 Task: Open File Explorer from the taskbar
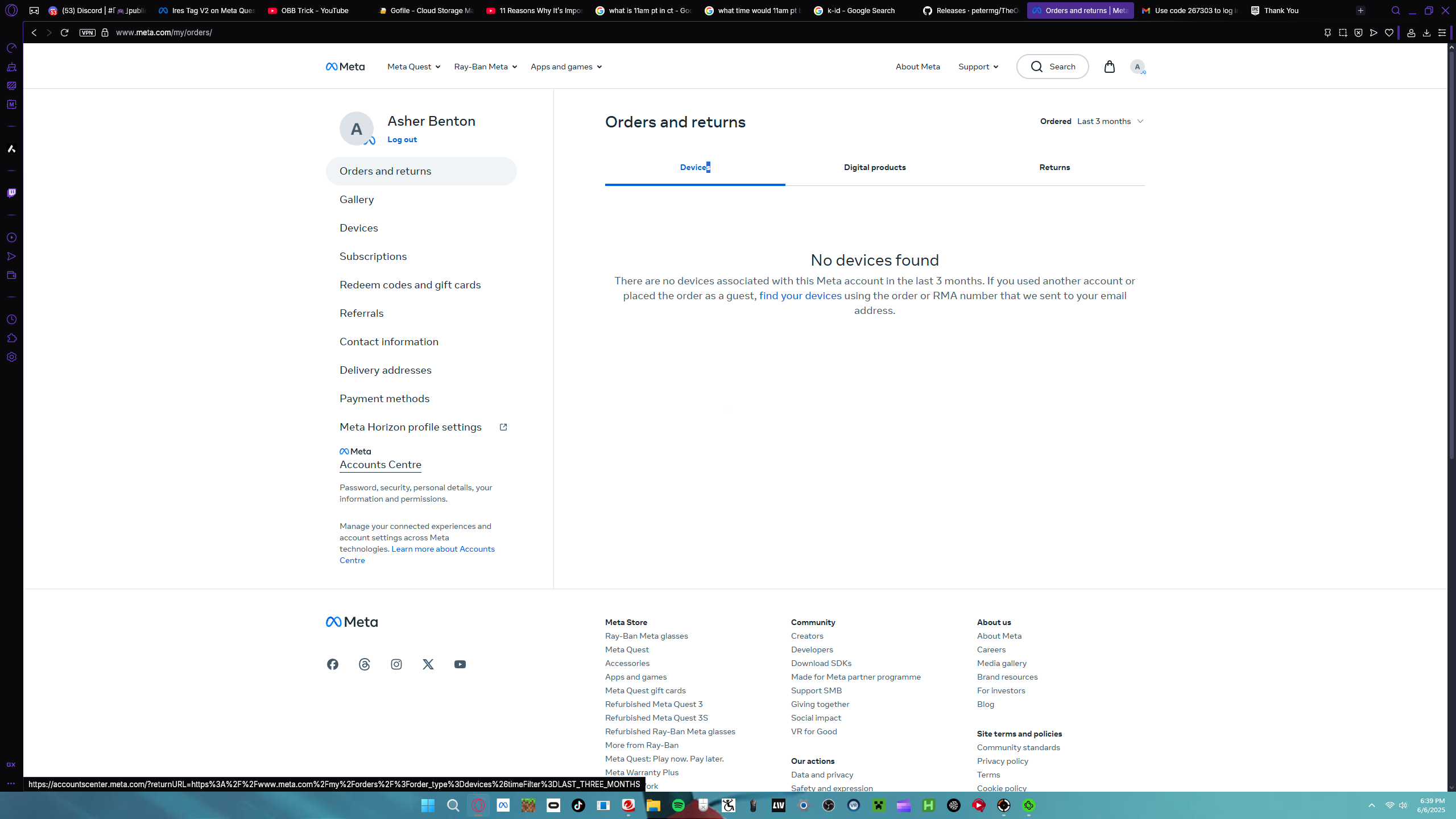[653, 805]
